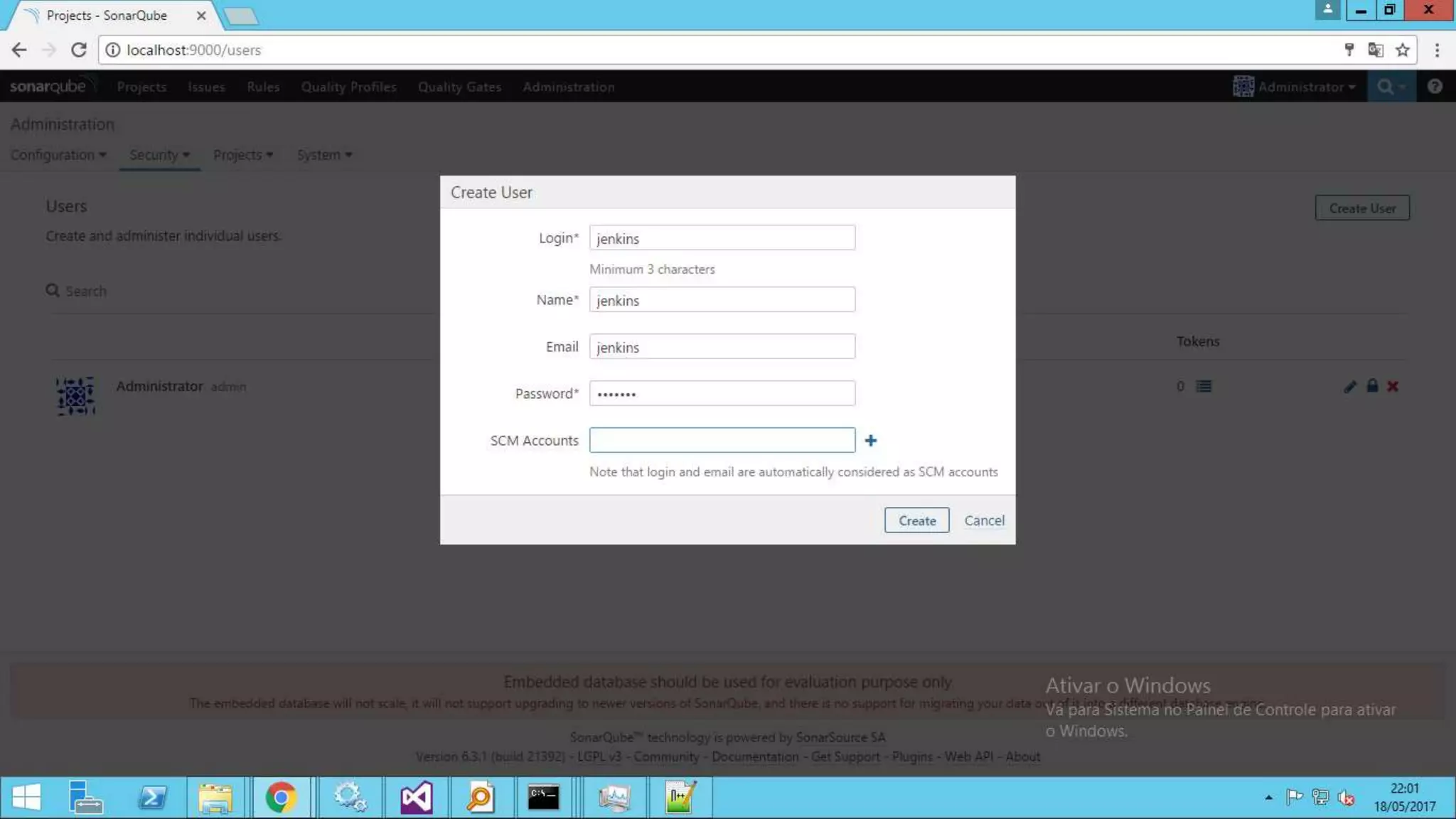Close the Projects - SonarQube tab
Screen dimensions: 1456x819
(x=201, y=16)
